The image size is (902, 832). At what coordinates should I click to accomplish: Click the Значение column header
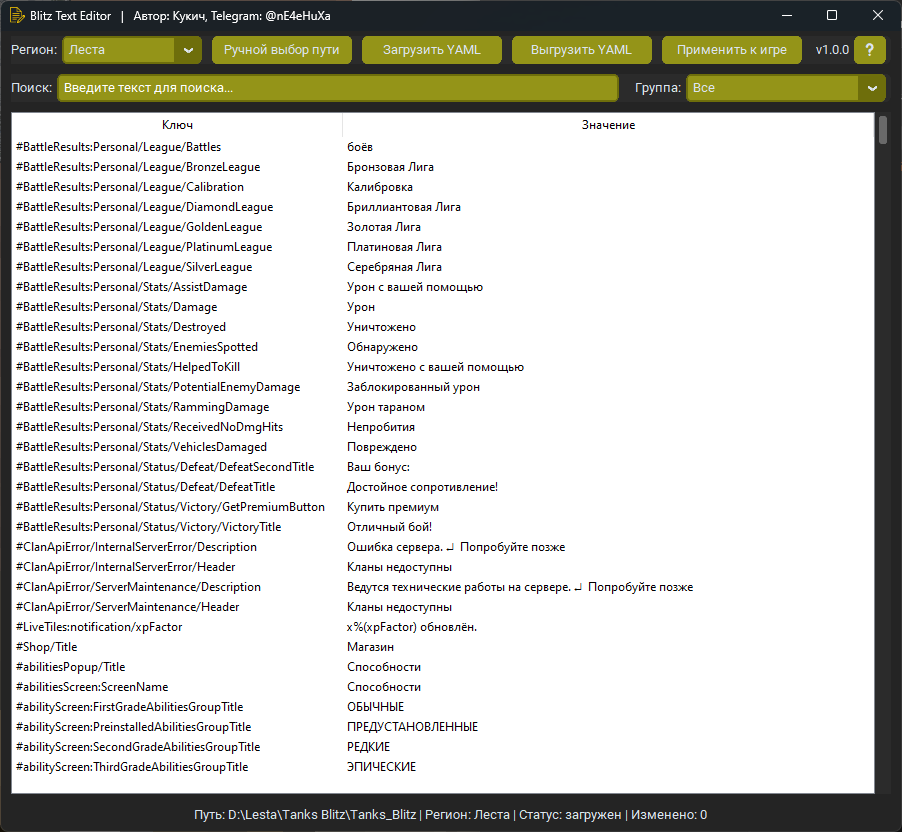click(x=608, y=125)
